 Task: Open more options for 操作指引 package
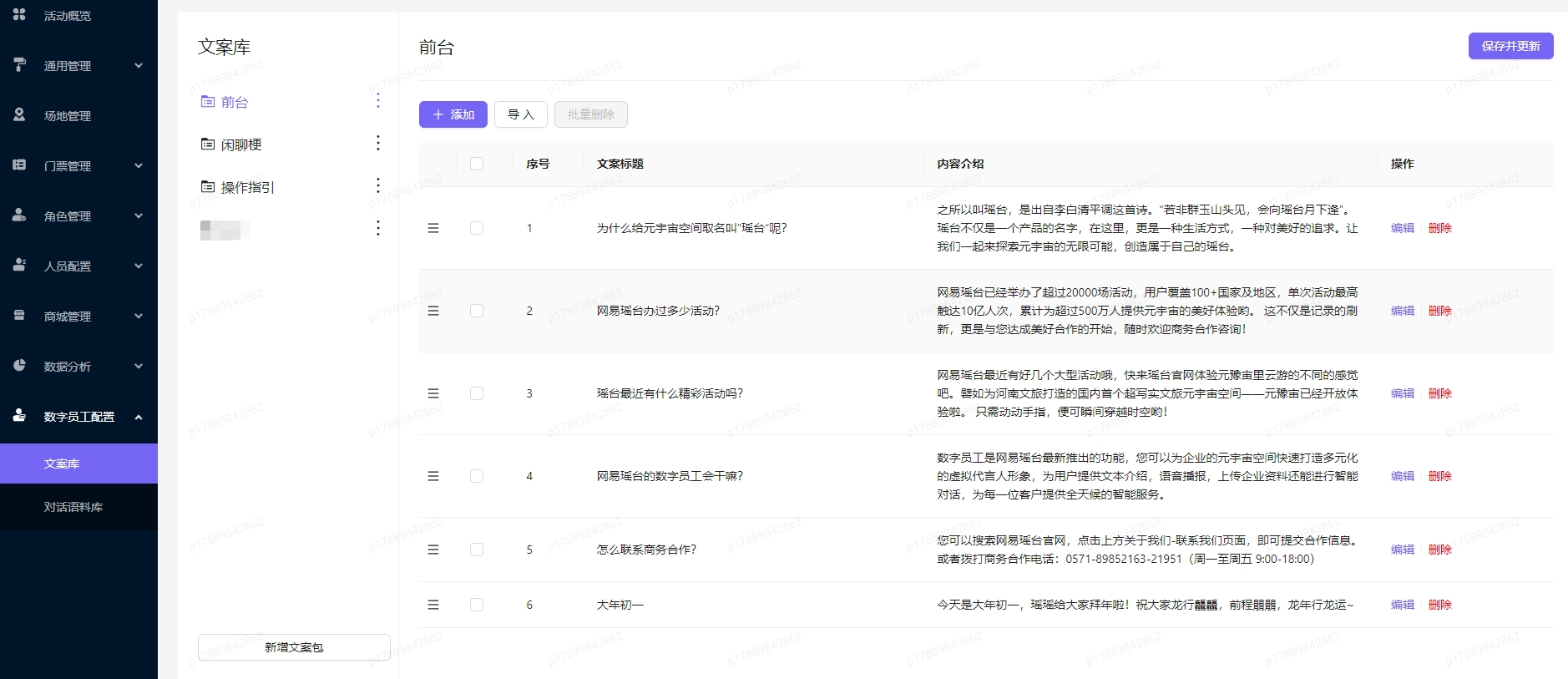click(x=378, y=186)
